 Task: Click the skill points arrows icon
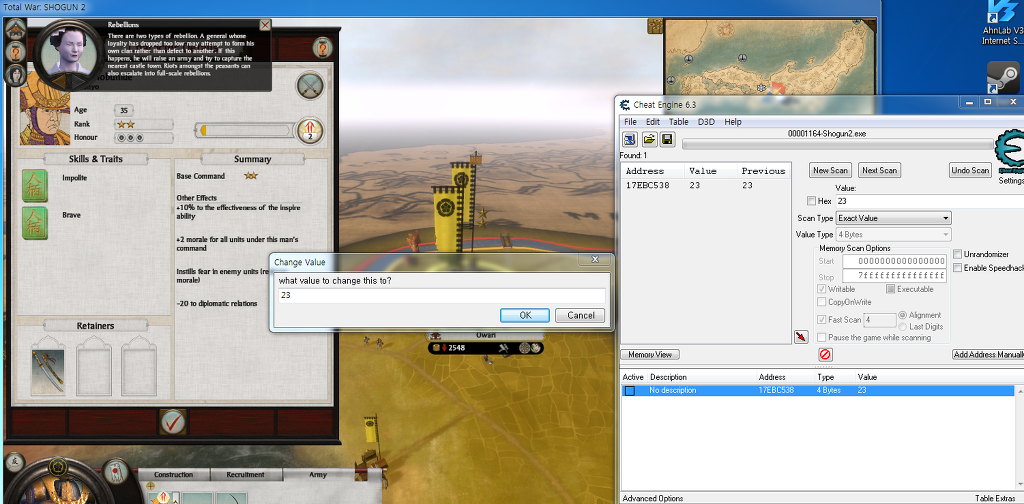(x=310, y=130)
